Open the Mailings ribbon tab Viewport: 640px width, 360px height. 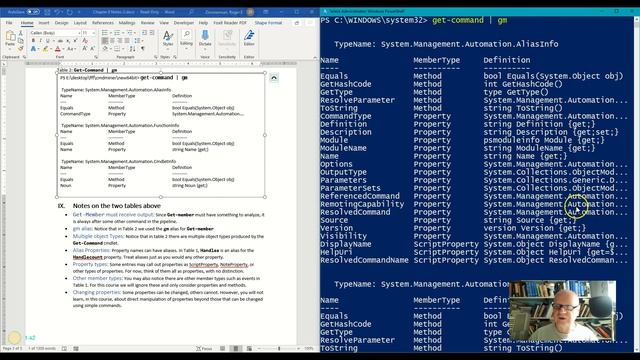(127, 23)
